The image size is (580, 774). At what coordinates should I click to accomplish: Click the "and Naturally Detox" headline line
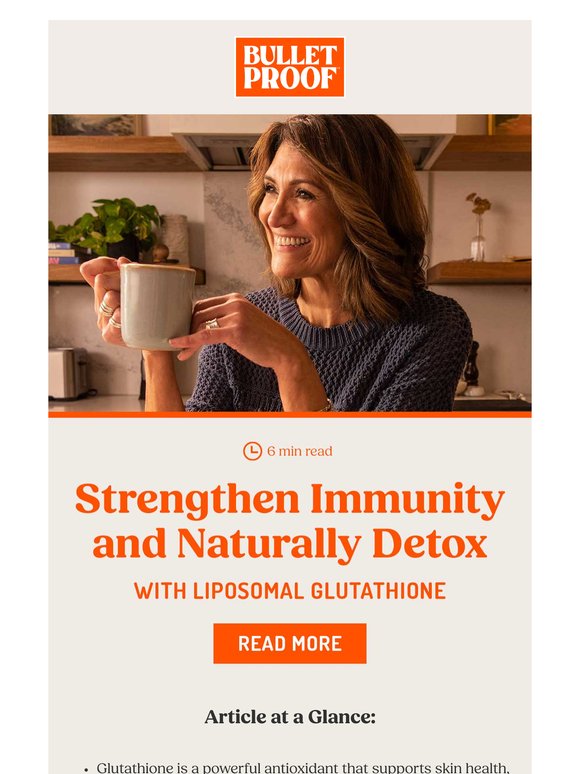[x=290, y=544]
